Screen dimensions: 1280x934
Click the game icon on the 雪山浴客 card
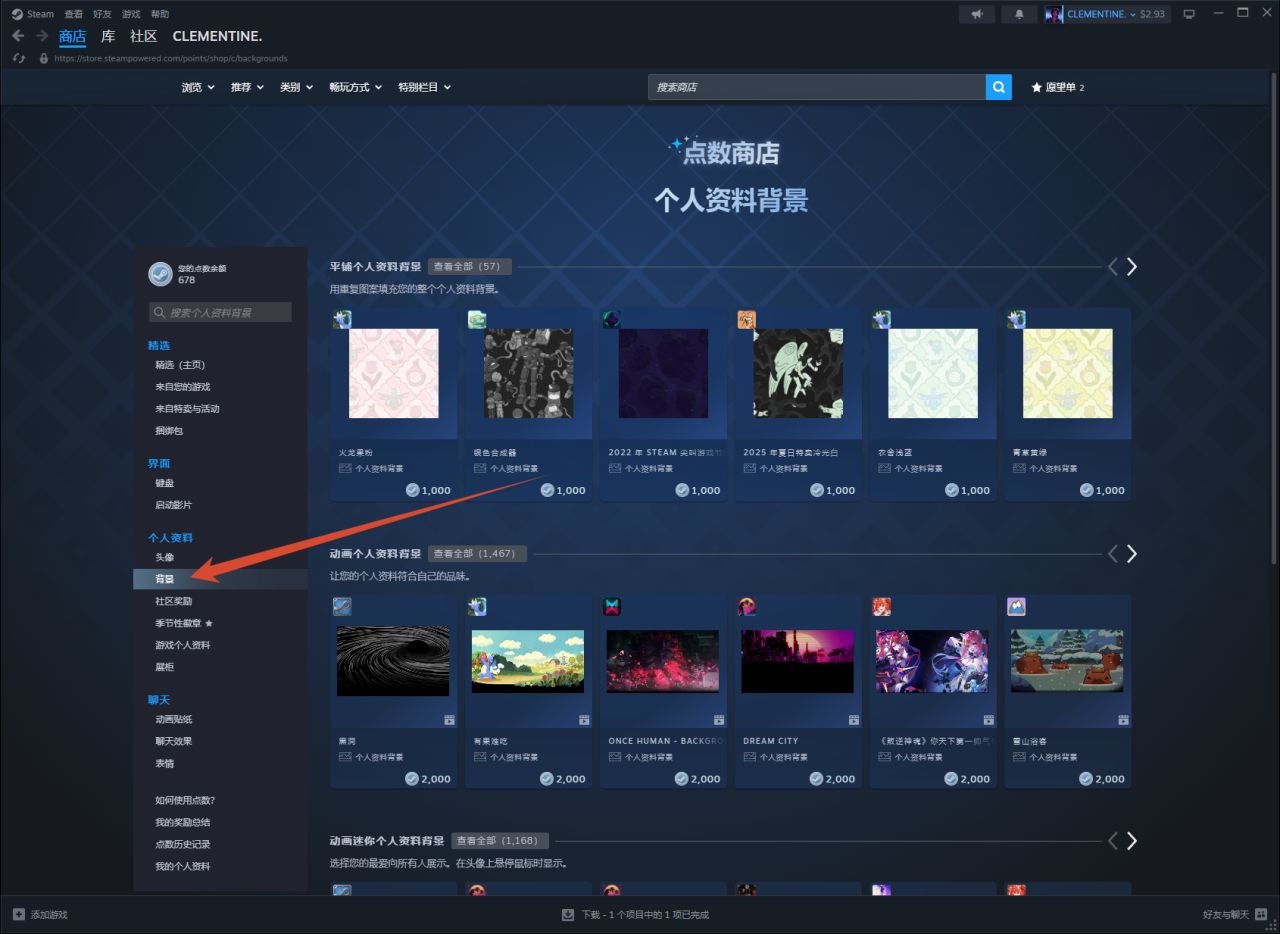(1016, 606)
